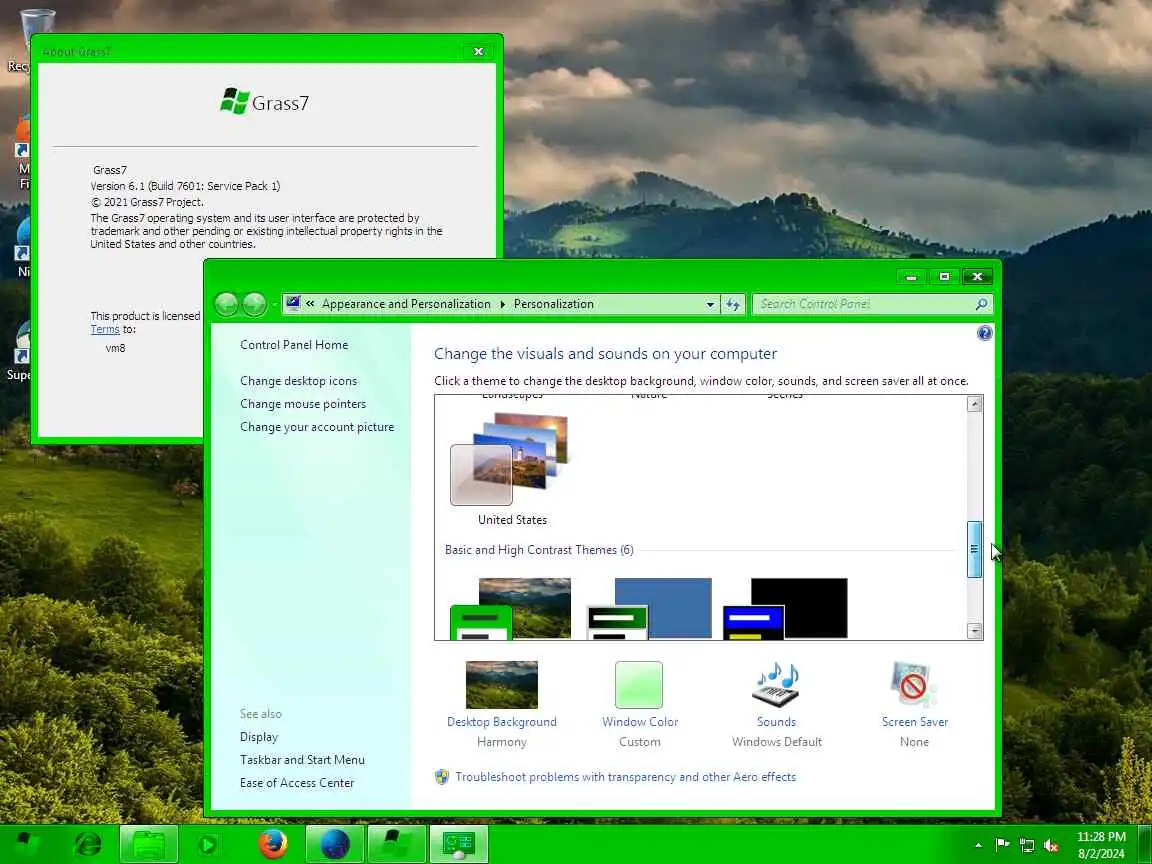This screenshot has width=1152, height=864.
Task: Open the Sounds link
Action: click(x=777, y=722)
